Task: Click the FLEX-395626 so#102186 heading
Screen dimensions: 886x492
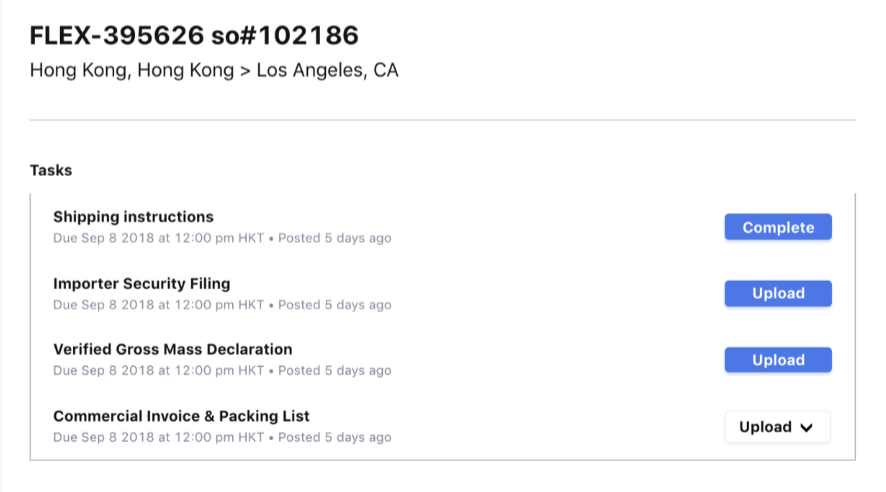Action: click(194, 36)
